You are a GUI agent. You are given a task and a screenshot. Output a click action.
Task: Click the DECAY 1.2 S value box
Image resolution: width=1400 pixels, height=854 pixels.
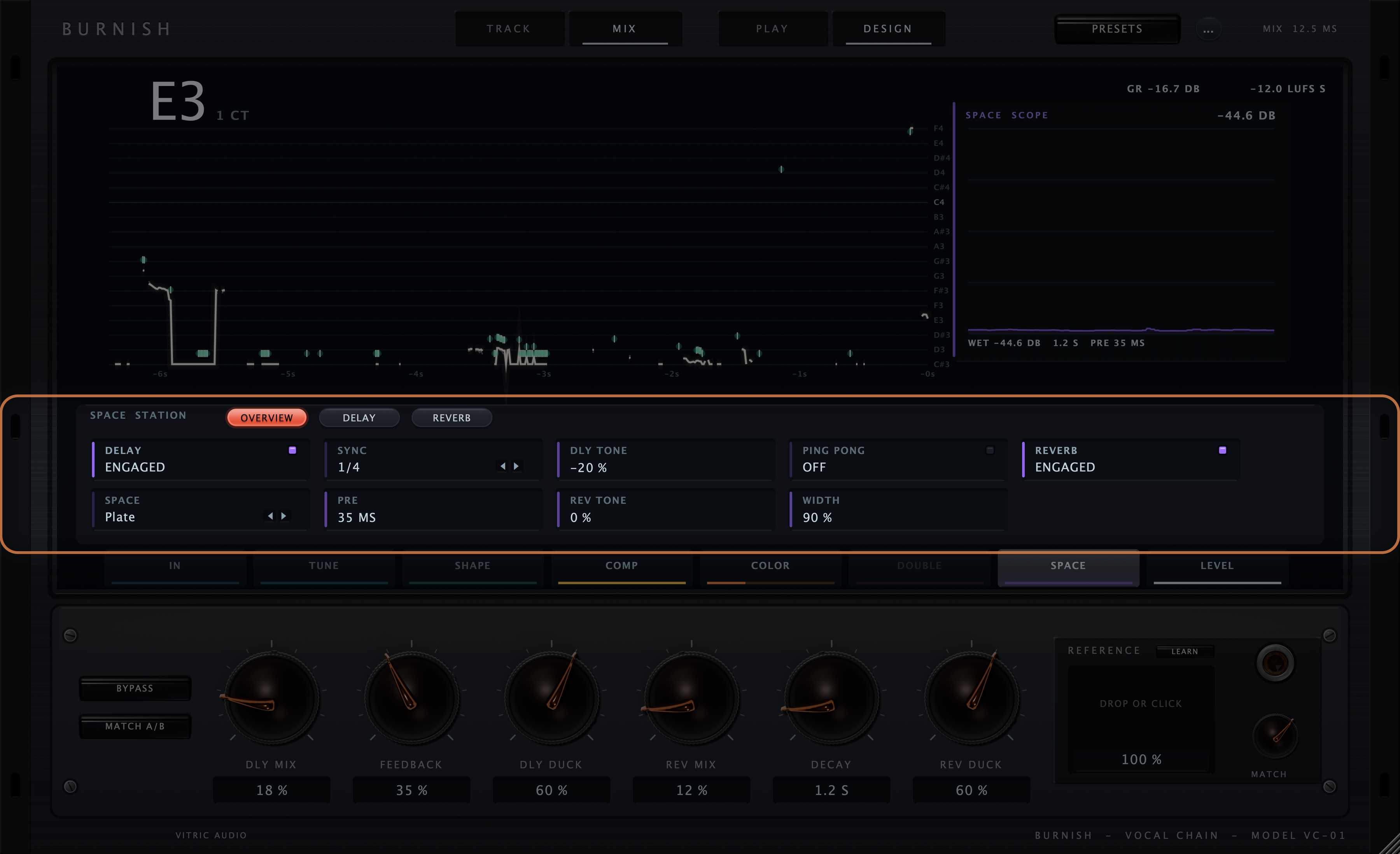[831, 790]
